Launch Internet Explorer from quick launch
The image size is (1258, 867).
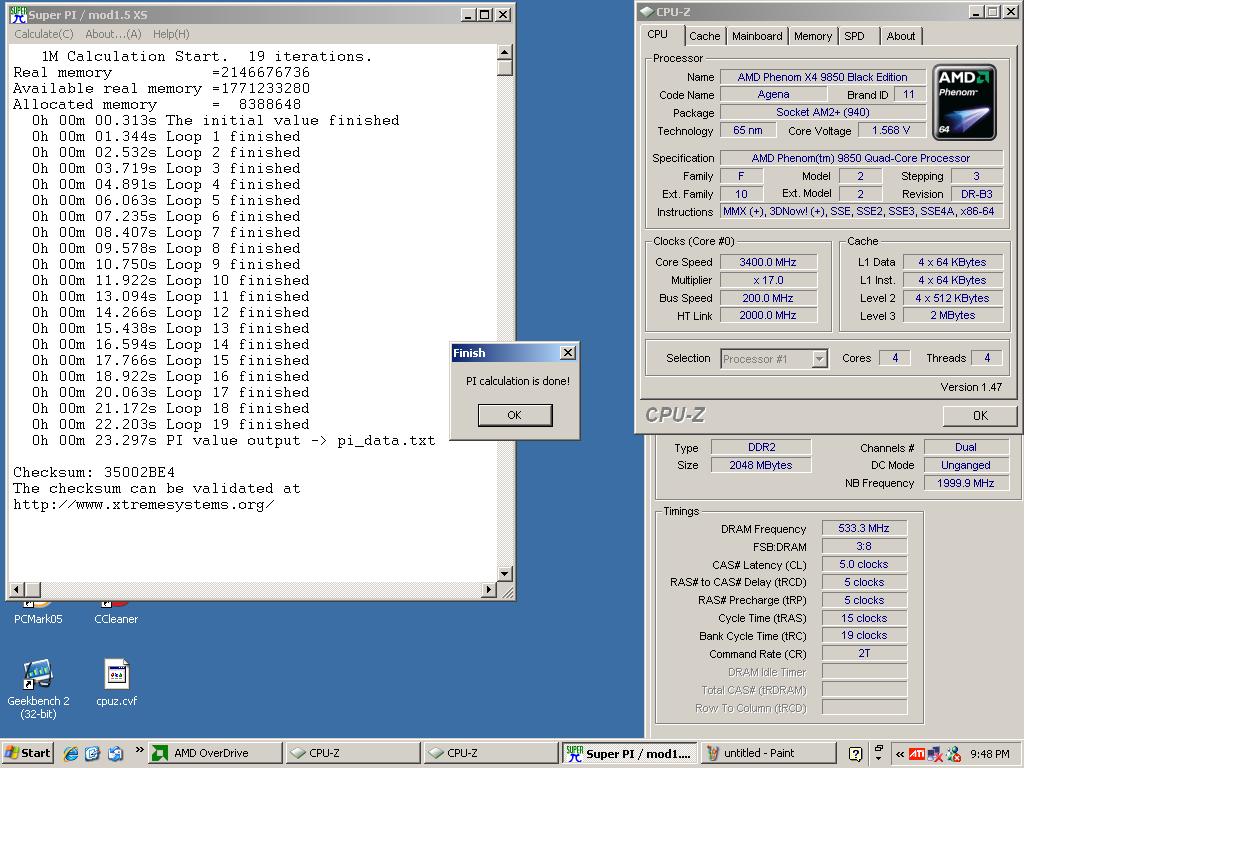click(x=71, y=754)
